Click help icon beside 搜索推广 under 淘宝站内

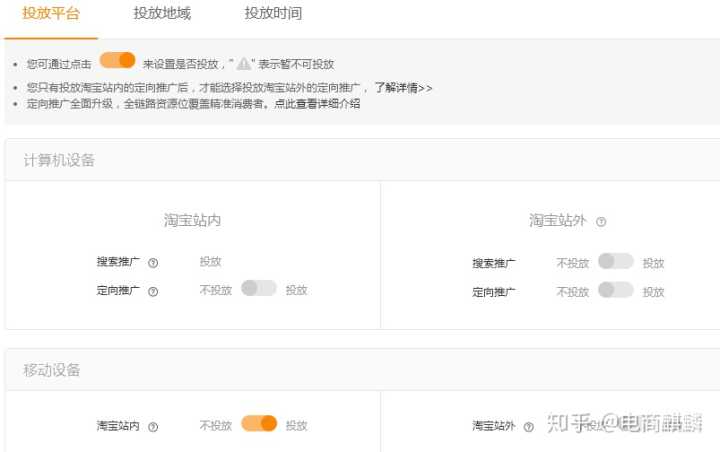pos(153,263)
